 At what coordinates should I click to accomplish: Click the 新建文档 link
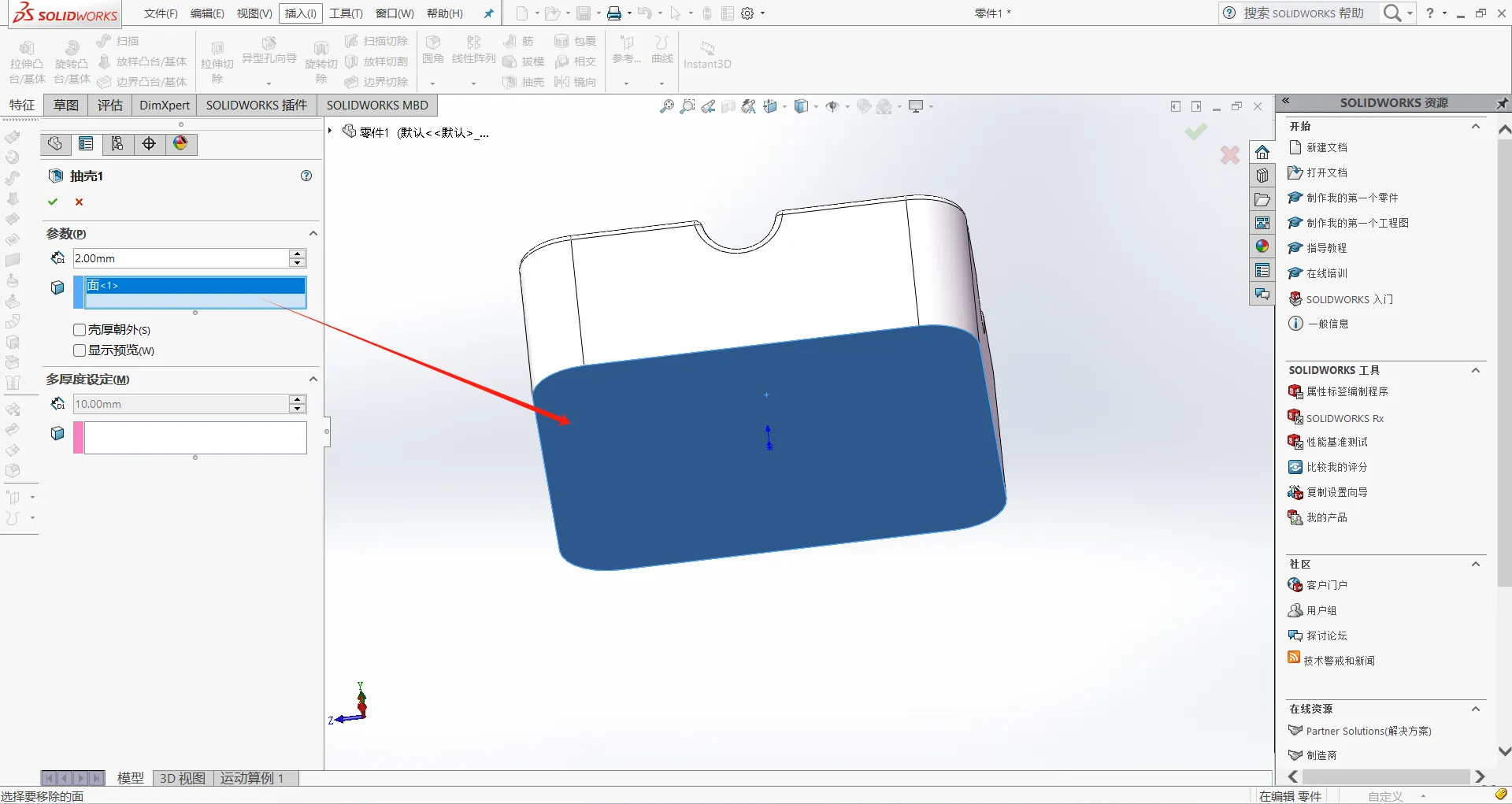point(1326,147)
